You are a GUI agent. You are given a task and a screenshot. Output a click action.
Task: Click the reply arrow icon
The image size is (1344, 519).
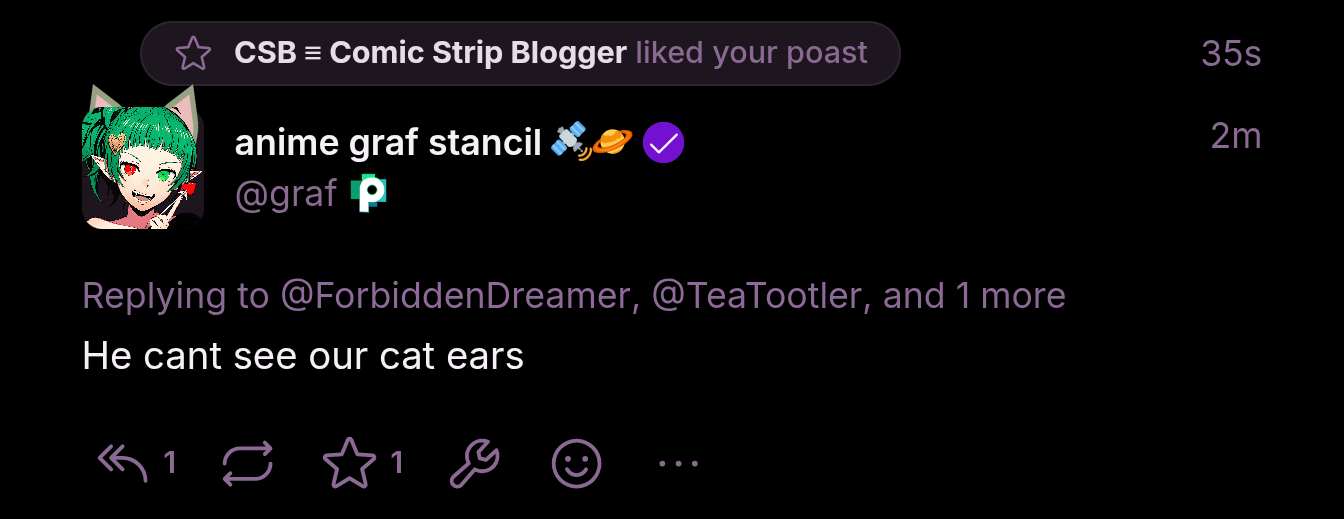[123, 463]
